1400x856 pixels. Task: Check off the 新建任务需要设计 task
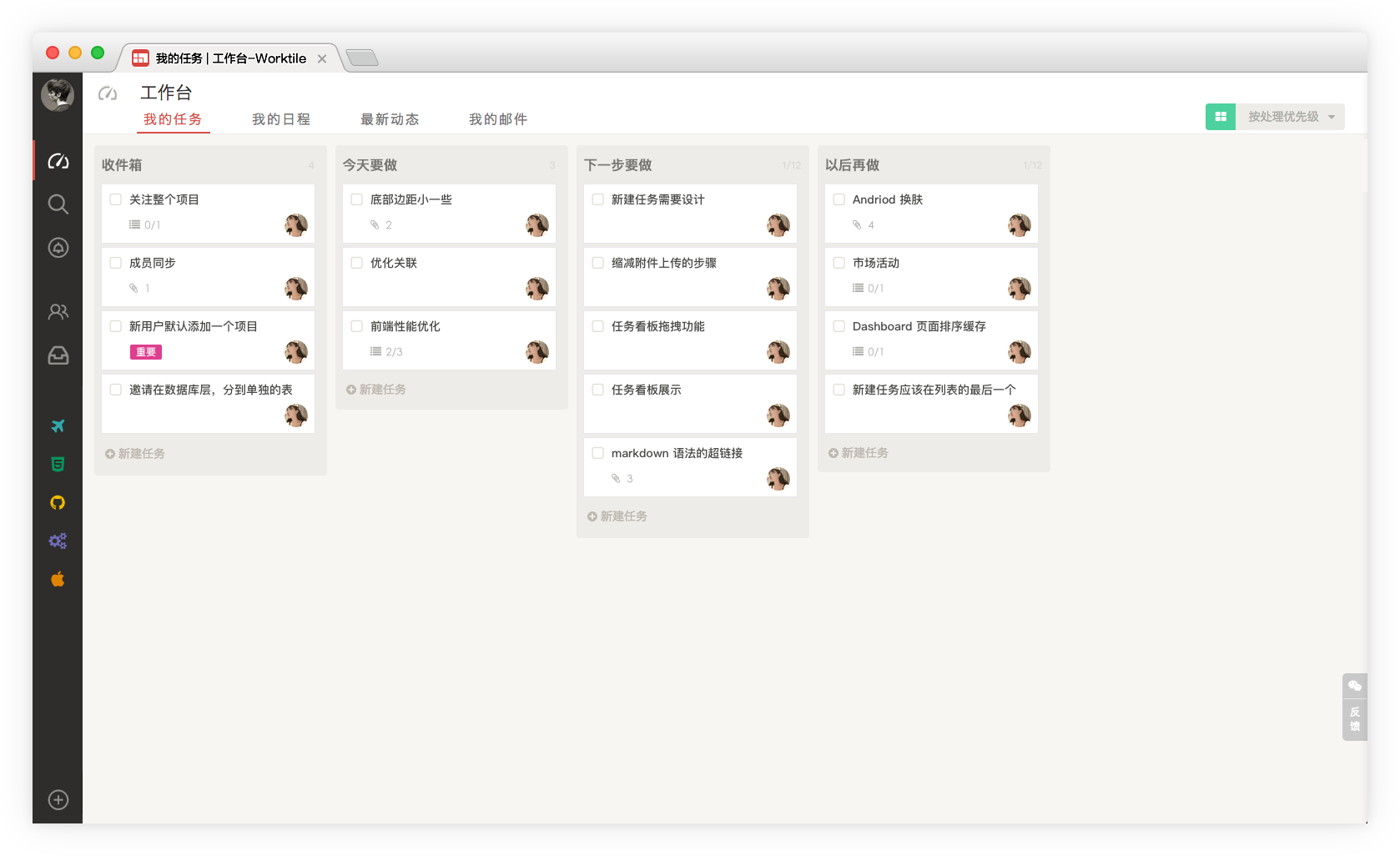pyautogui.click(x=598, y=199)
